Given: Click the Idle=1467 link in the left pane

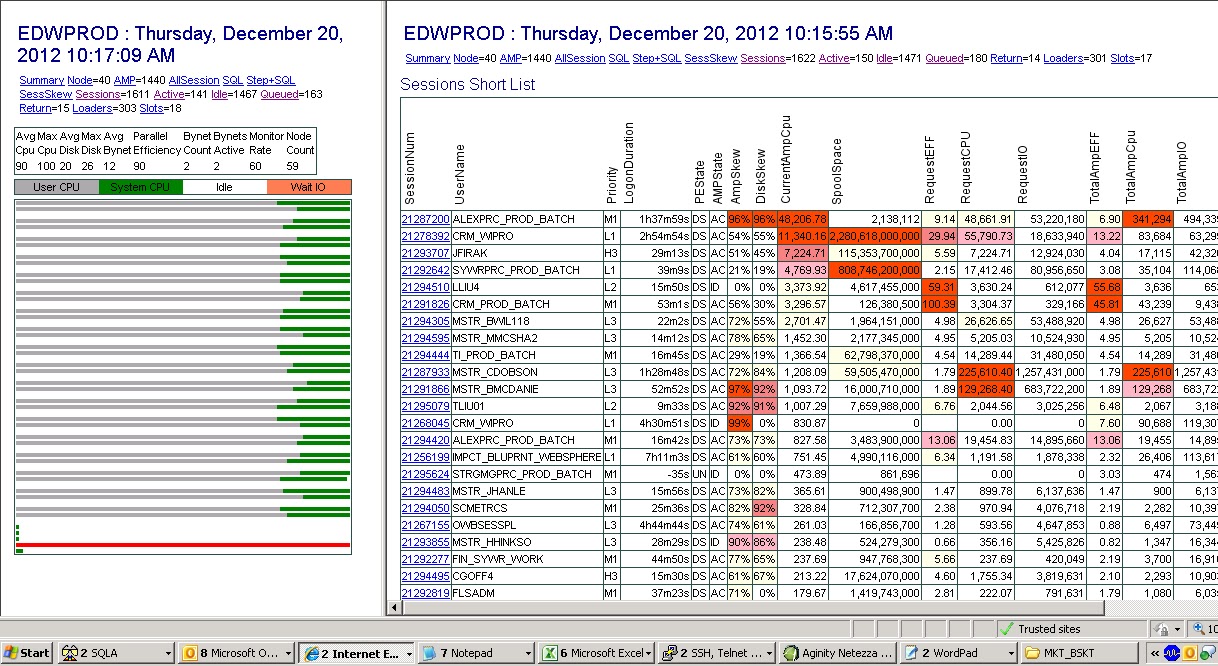Looking at the screenshot, I should [x=220, y=94].
